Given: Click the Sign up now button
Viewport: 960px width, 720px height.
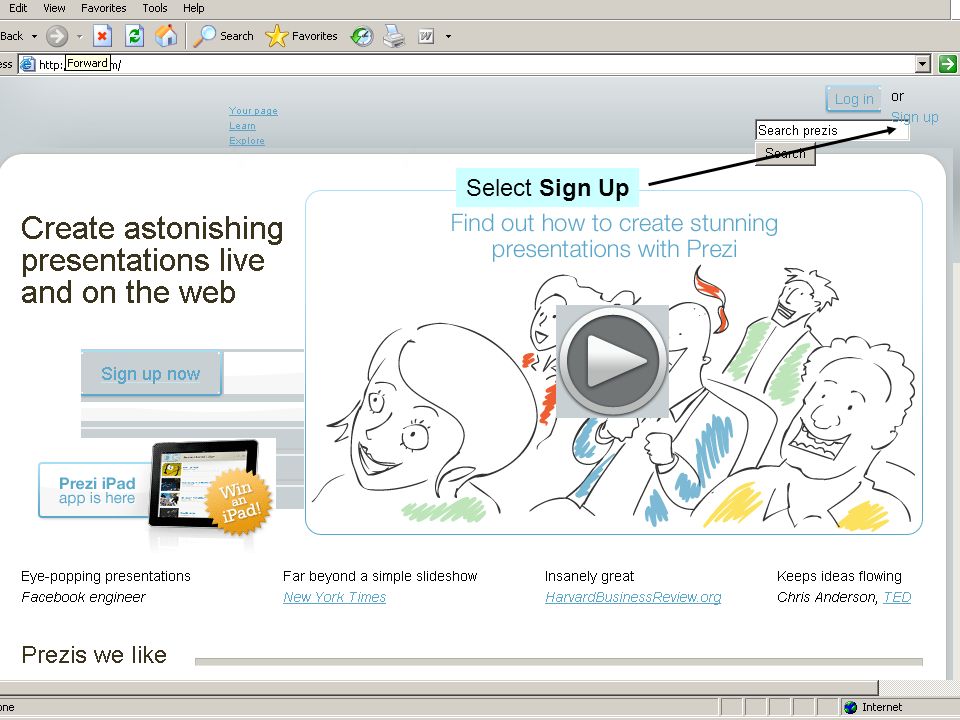Looking at the screenshot, I should [x=151, y=373].
